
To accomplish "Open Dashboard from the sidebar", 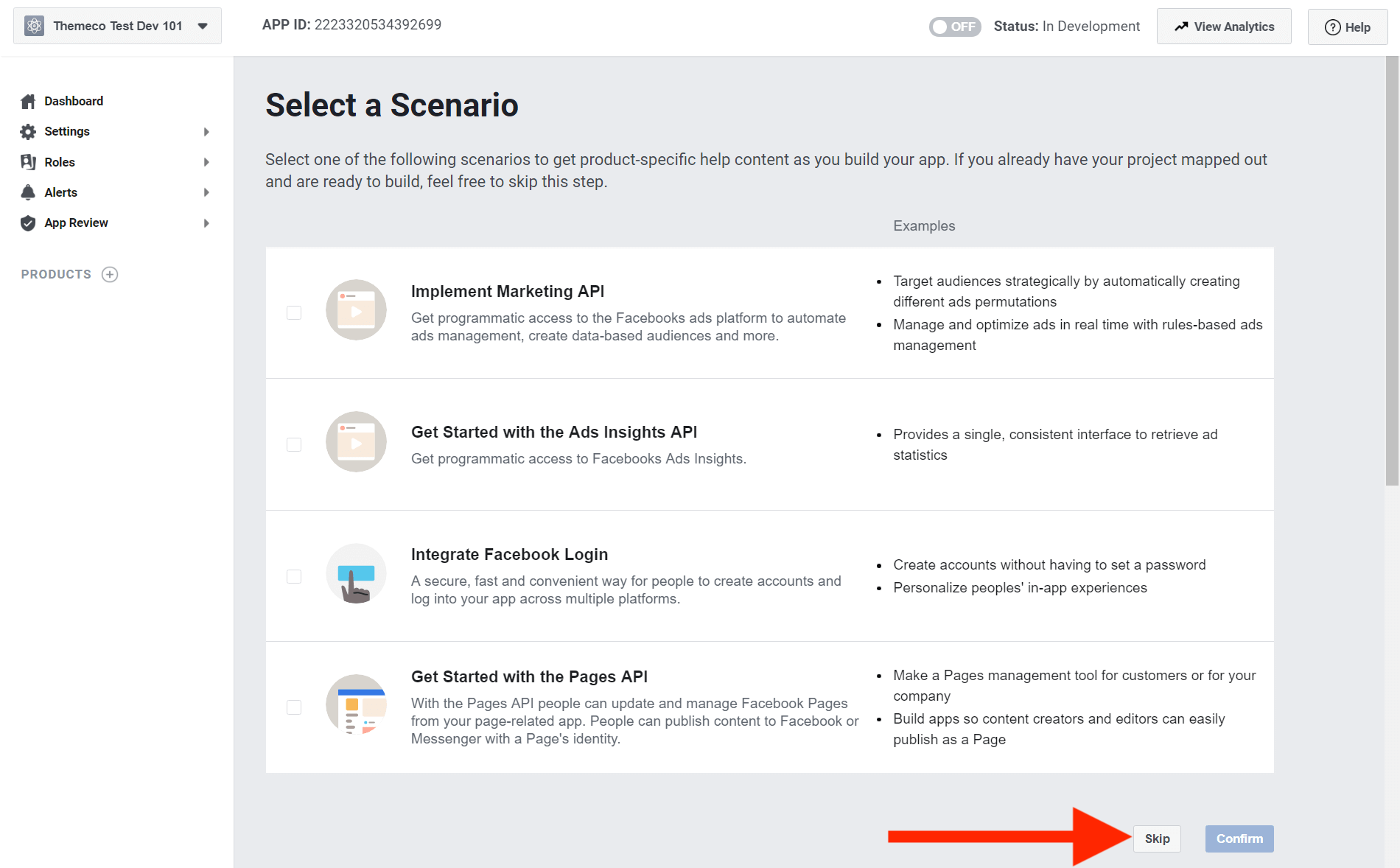I will [74, 101].
